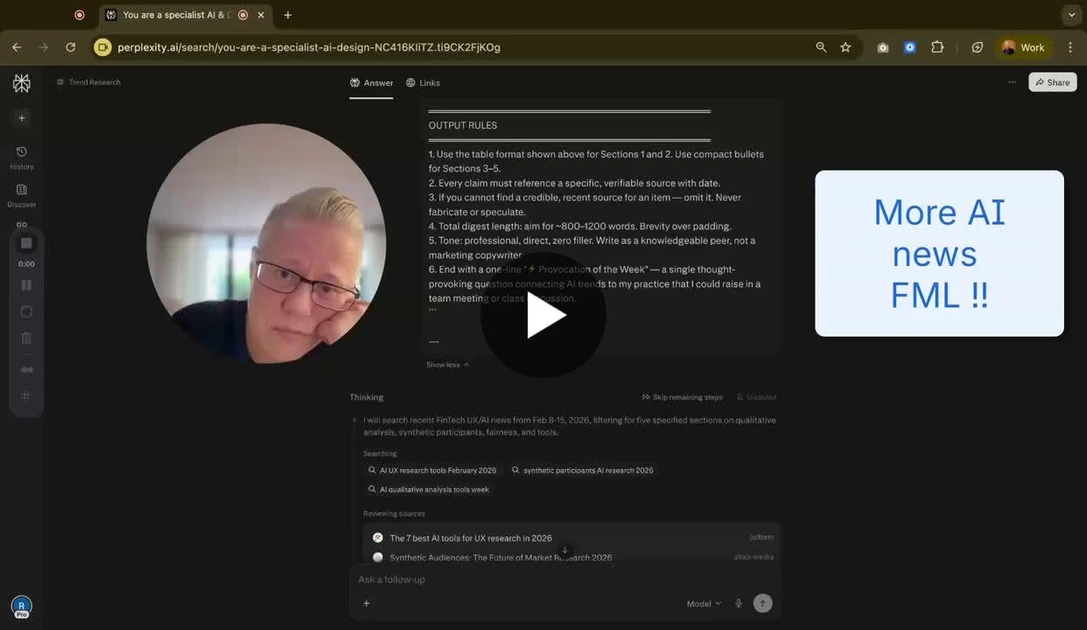The image size is (1087, 630).
Task: Submit follow-up with the arrow button
Action: click(x=763, y=604)
